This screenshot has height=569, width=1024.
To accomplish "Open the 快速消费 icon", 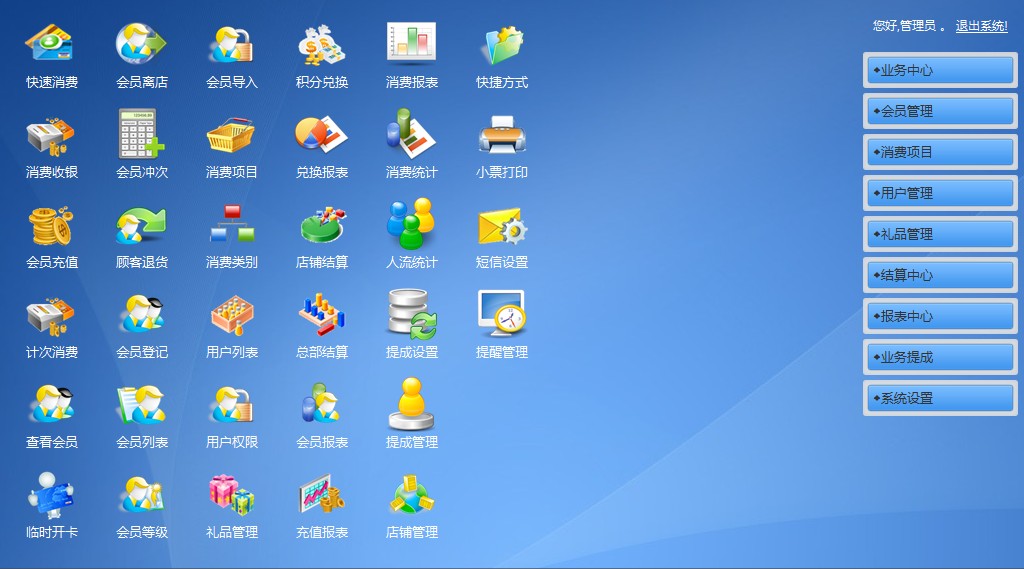I will click(50, 44).
